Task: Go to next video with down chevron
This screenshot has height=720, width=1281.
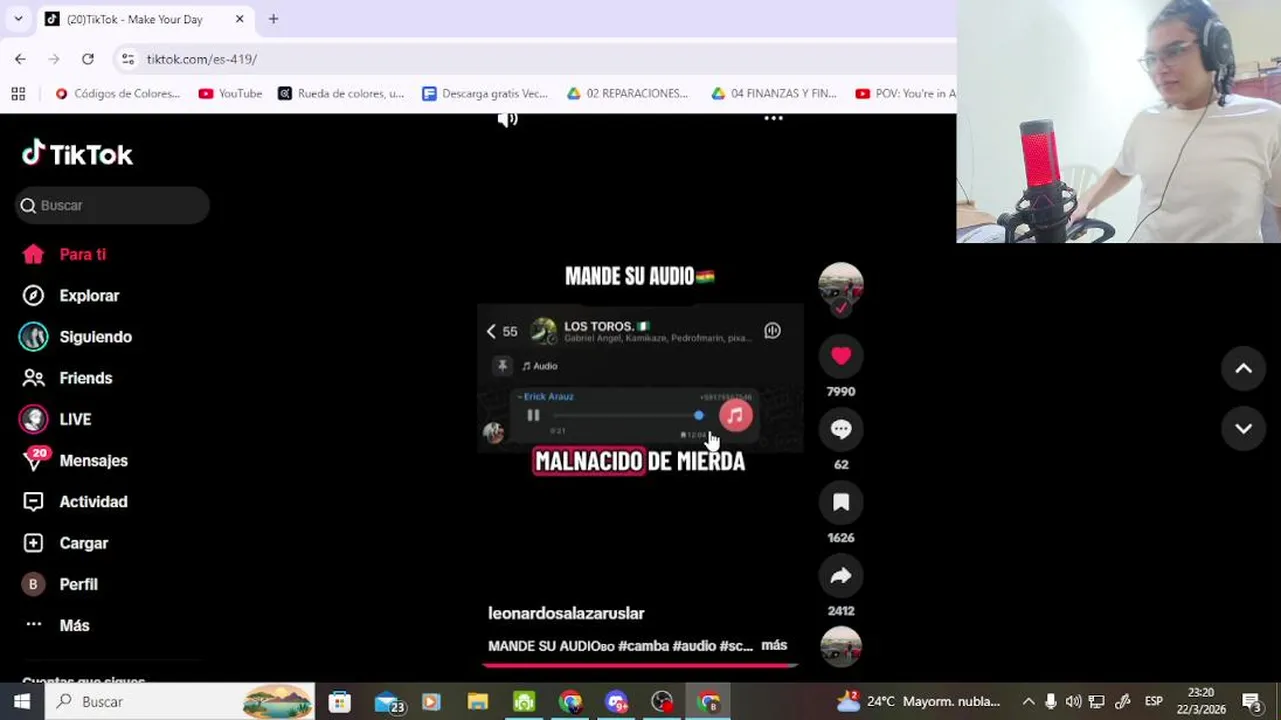Action: (1243, 428)
